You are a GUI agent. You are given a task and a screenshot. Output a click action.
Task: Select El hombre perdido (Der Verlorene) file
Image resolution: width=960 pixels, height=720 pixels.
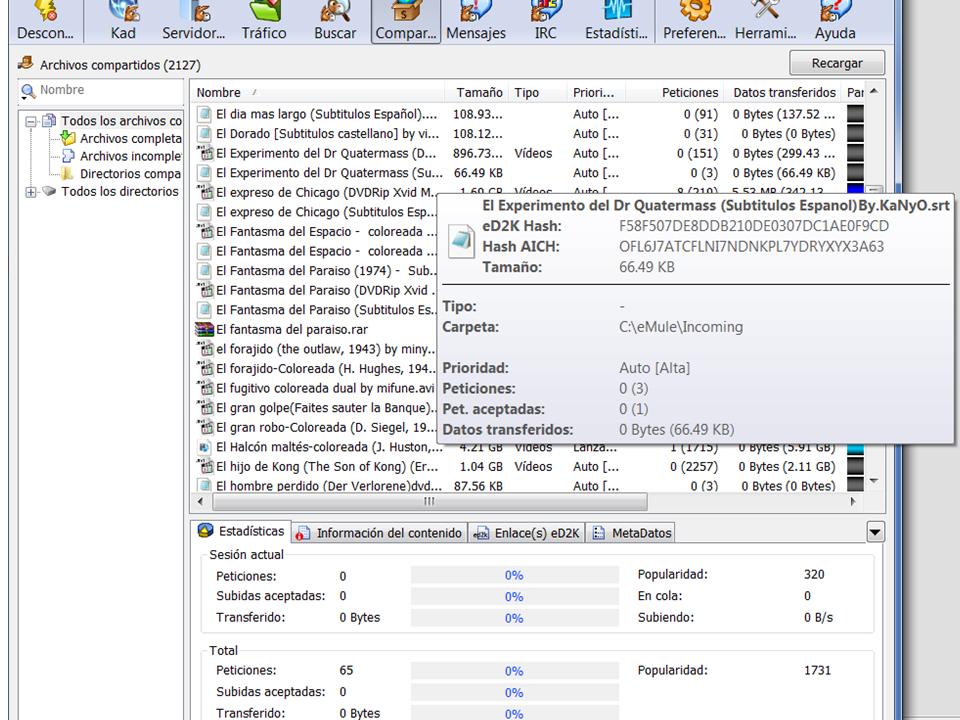[329, 486]
